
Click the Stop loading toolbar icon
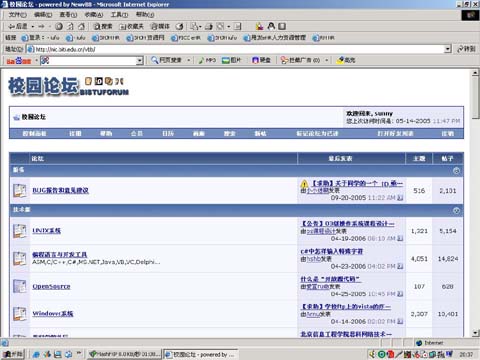[59, 26]
